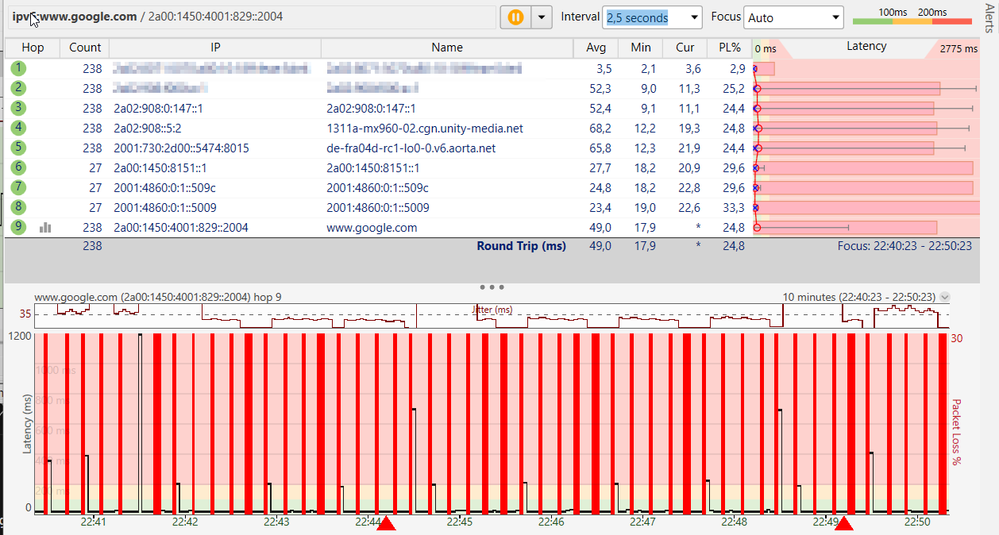Open the Focus Auto dropdown

[835, 17]
